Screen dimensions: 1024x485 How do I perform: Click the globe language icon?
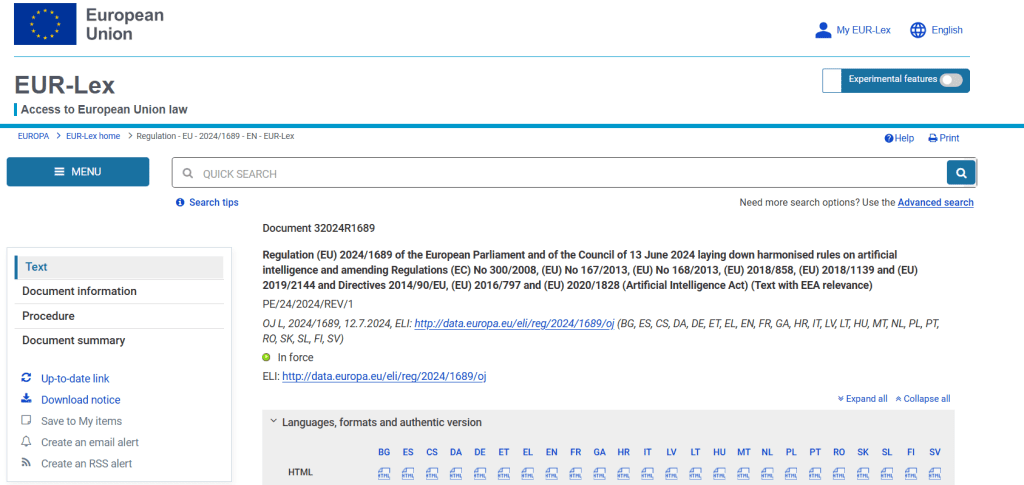[918, 30]
